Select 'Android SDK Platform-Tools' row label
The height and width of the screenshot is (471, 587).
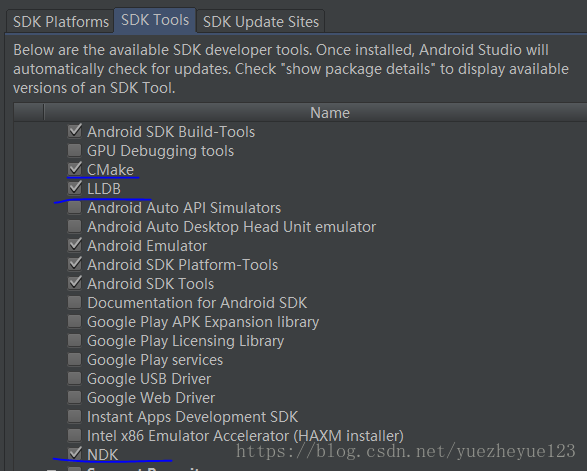point(183,265)
